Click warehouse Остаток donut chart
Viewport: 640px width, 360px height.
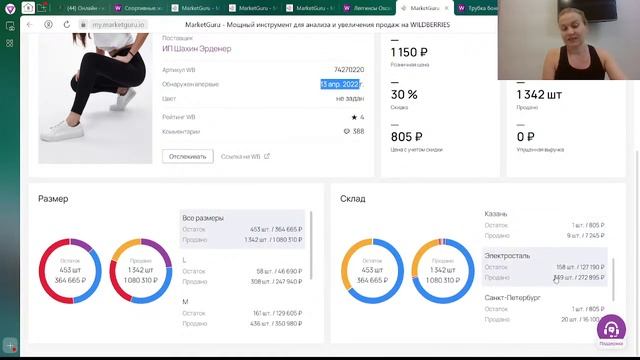tap(372, 271)
